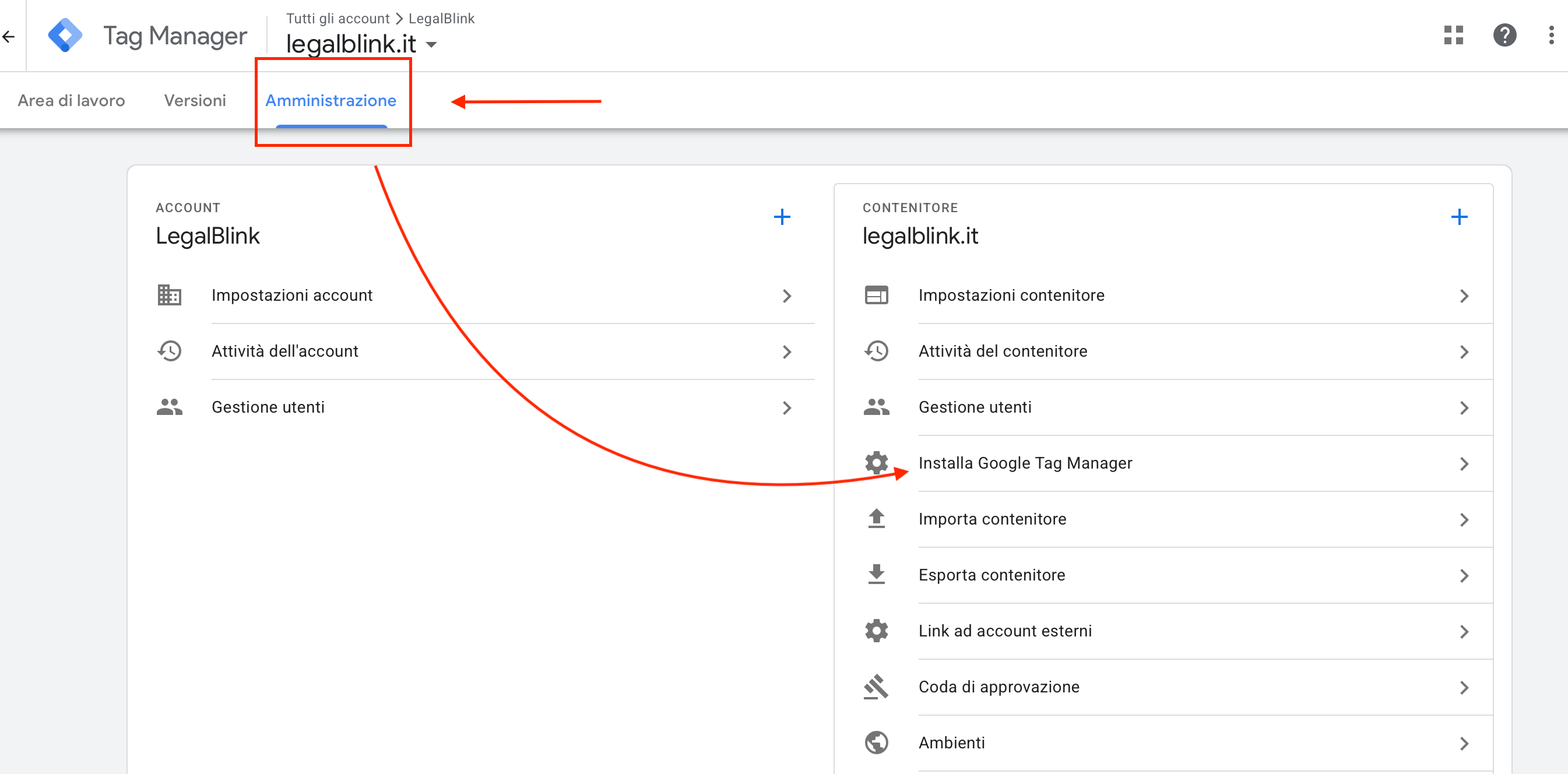Click the Link ad account esterni gear icon
Screen dimensions: 1568x774
click(877, 631)
